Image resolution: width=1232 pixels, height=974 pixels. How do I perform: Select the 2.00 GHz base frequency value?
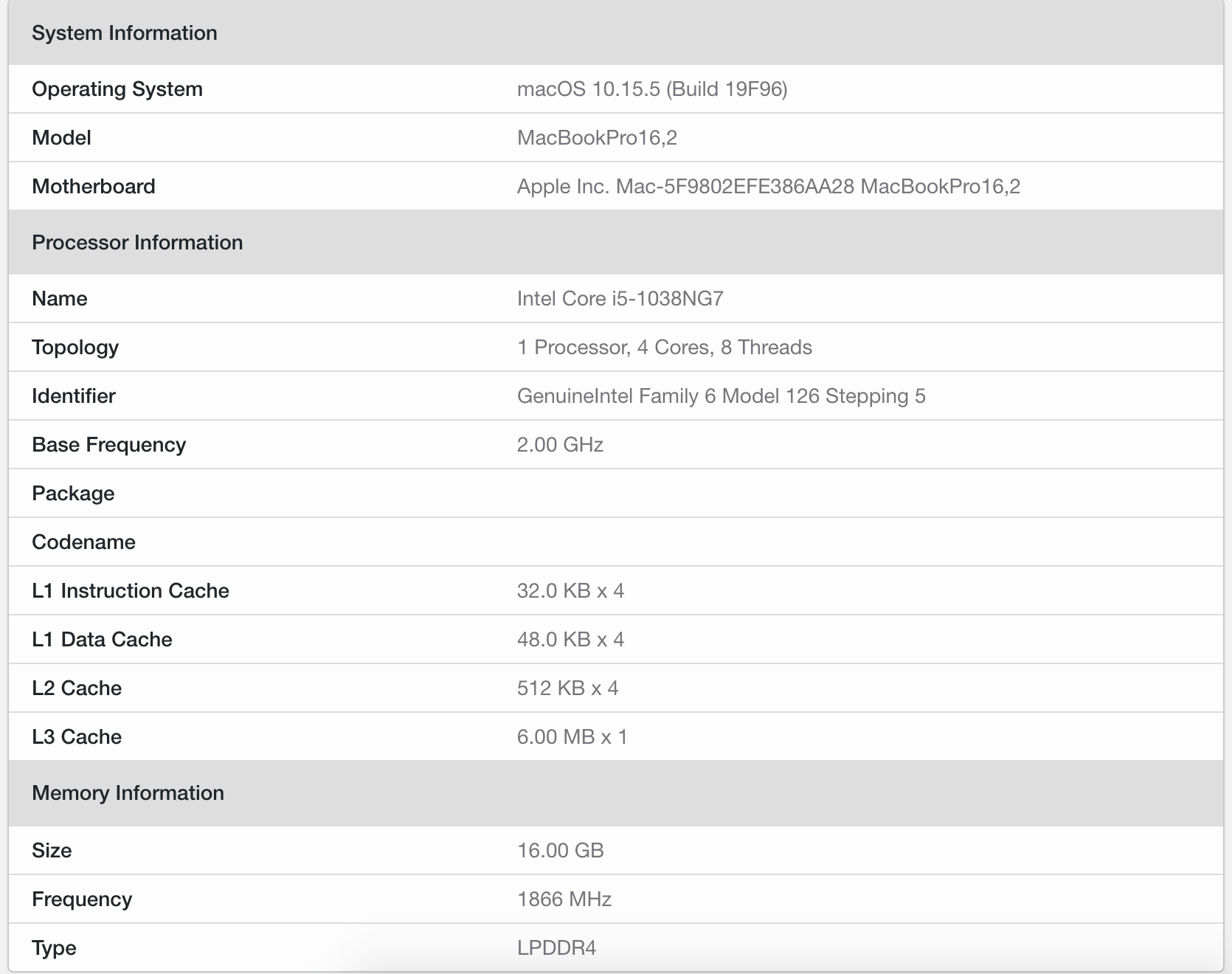click(x=561, y=445)
